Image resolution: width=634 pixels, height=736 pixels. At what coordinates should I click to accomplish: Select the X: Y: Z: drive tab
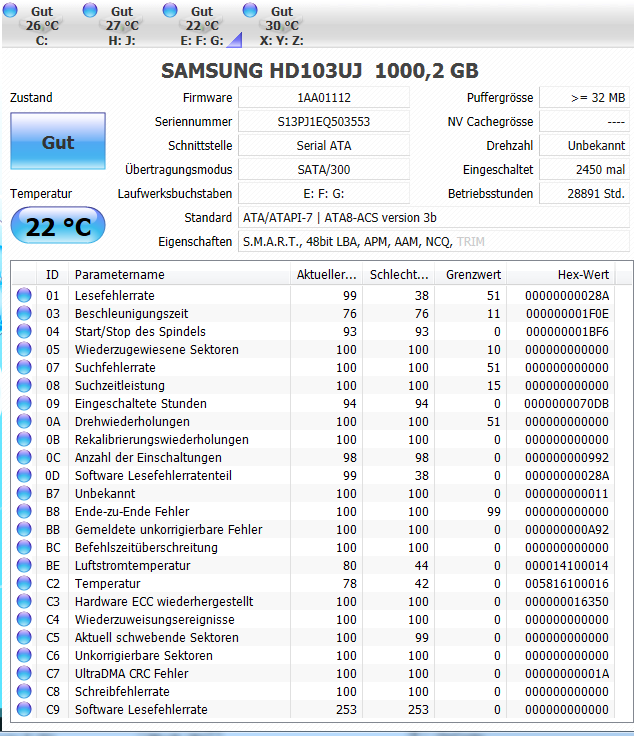click(x=282, y=25)
